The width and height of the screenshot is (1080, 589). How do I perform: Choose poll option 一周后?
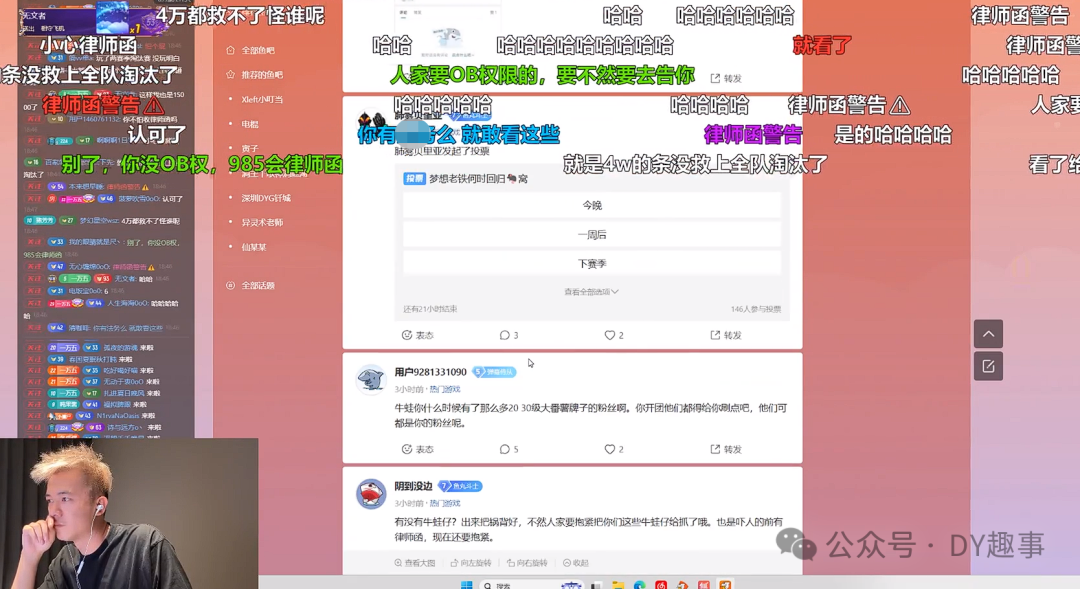pos(592,235)
